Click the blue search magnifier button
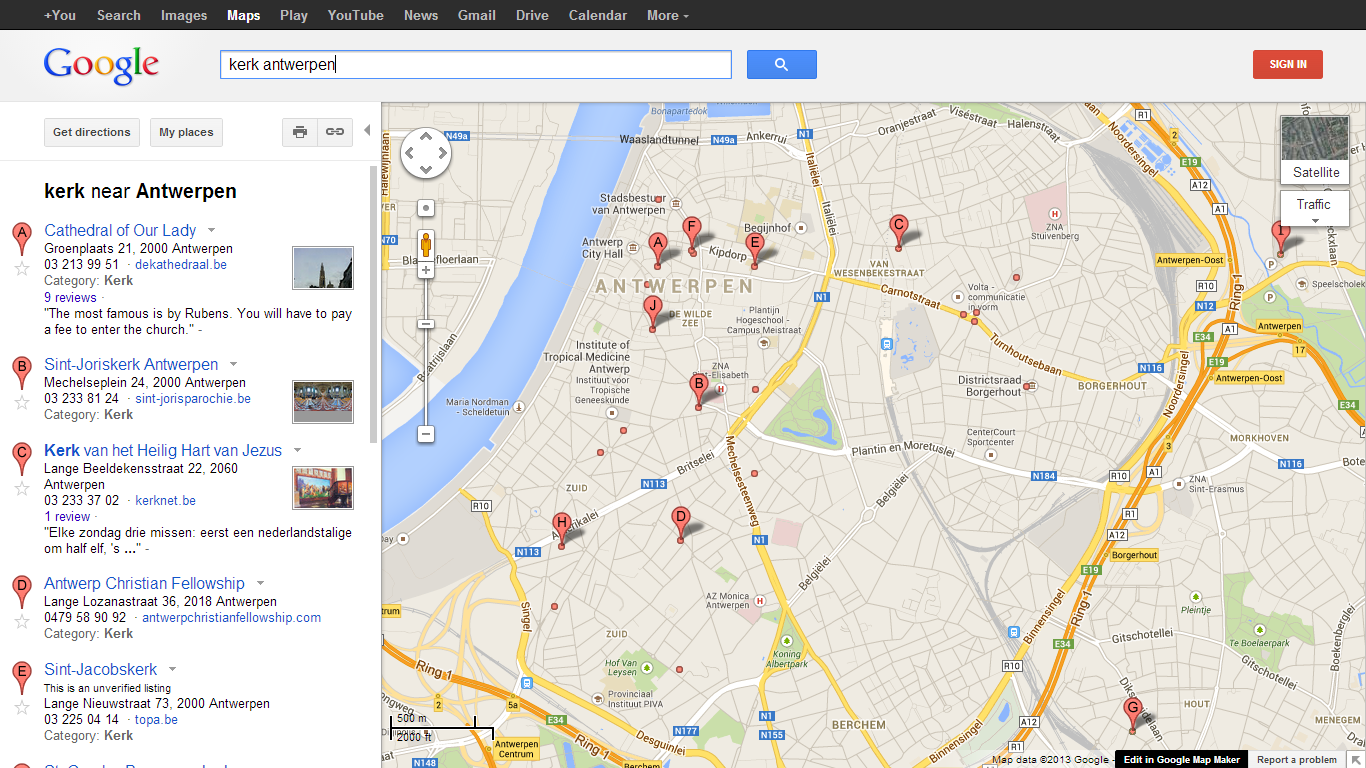This screenshot has width=1366, height=768. coord(781,64)
